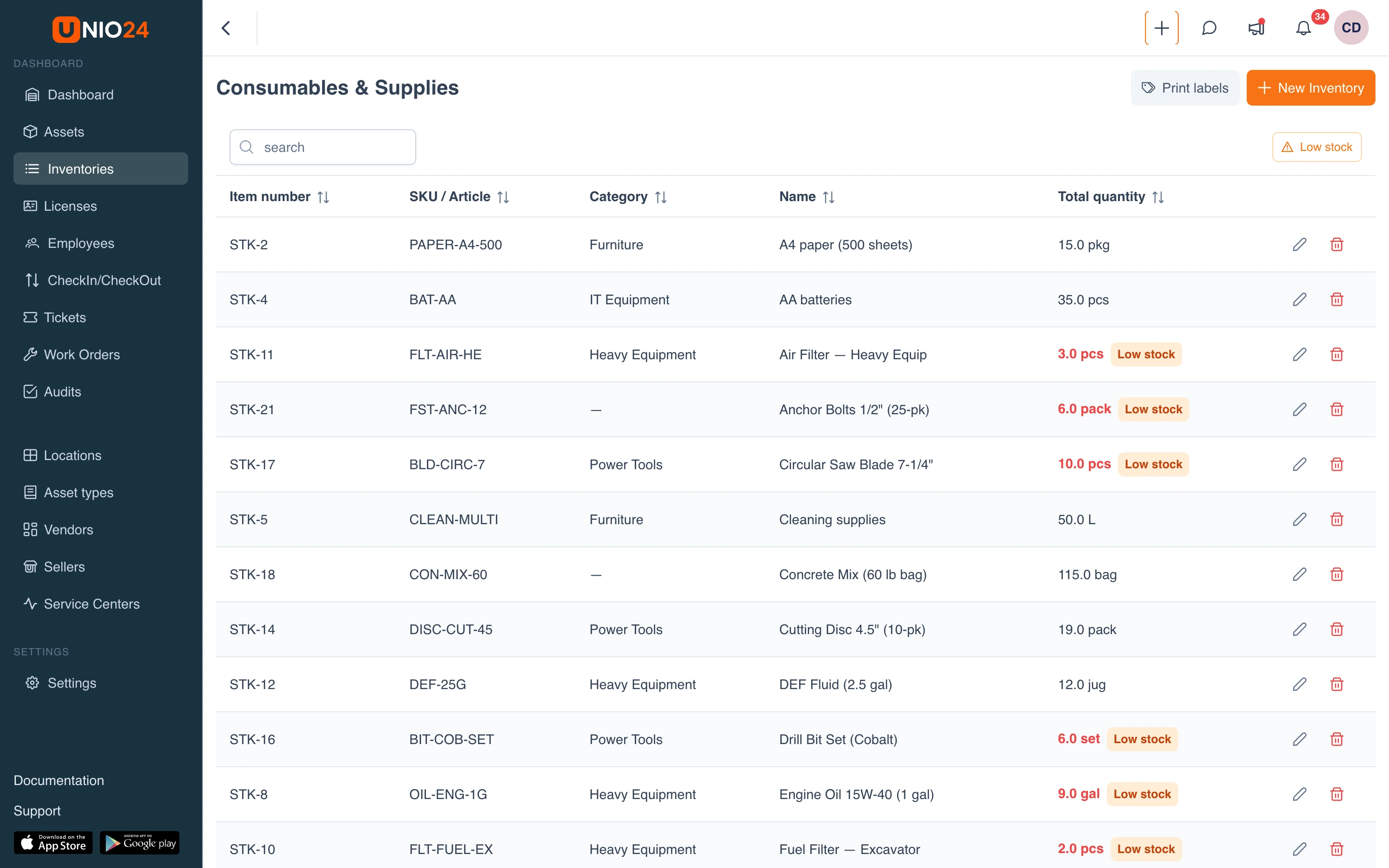Viewport: 1389px width, 868px height.
Task: Sort by Total quantity column
Action: pyautogui.click(x=1157, y=197)
